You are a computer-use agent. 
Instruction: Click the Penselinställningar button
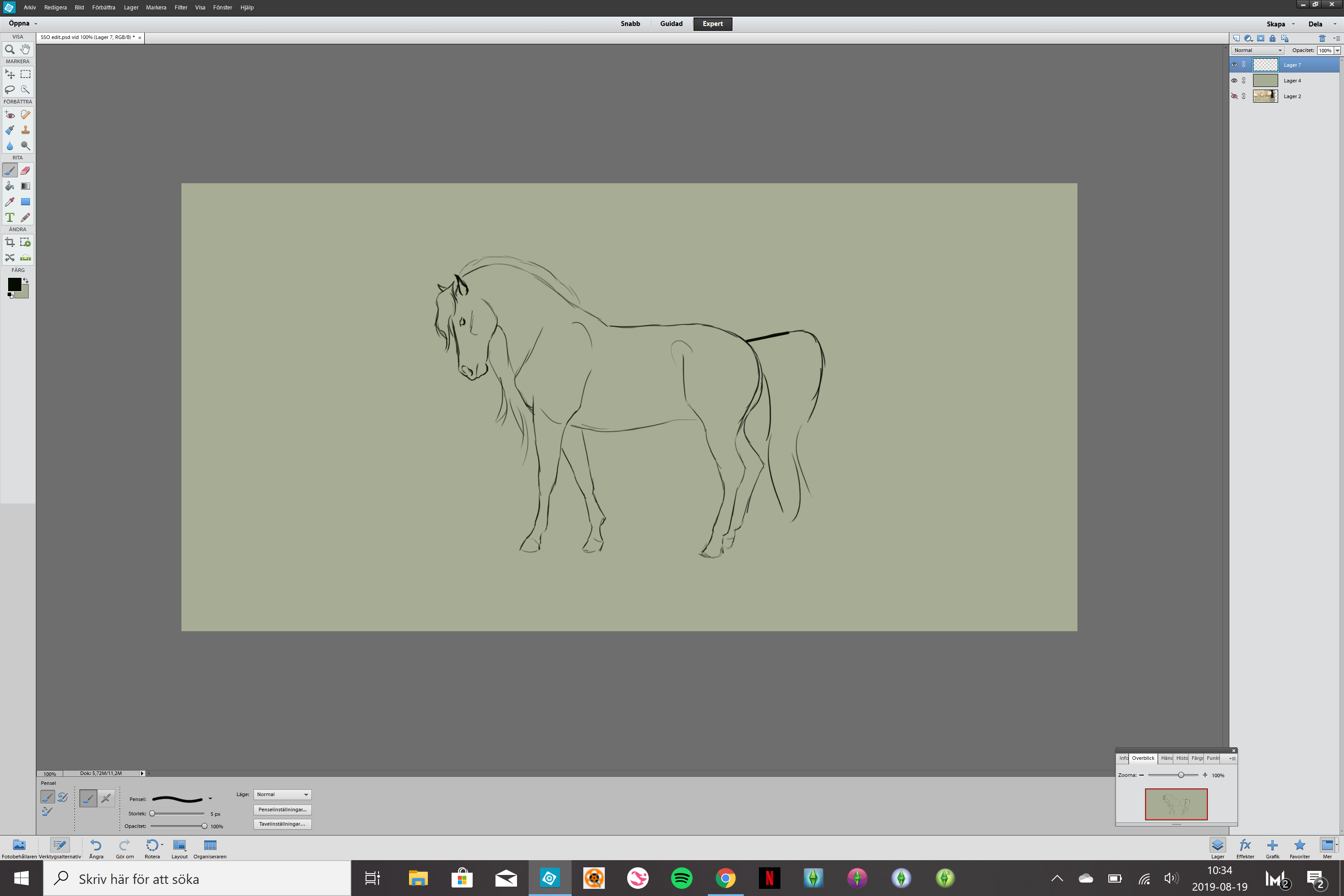tap(282, 810)
